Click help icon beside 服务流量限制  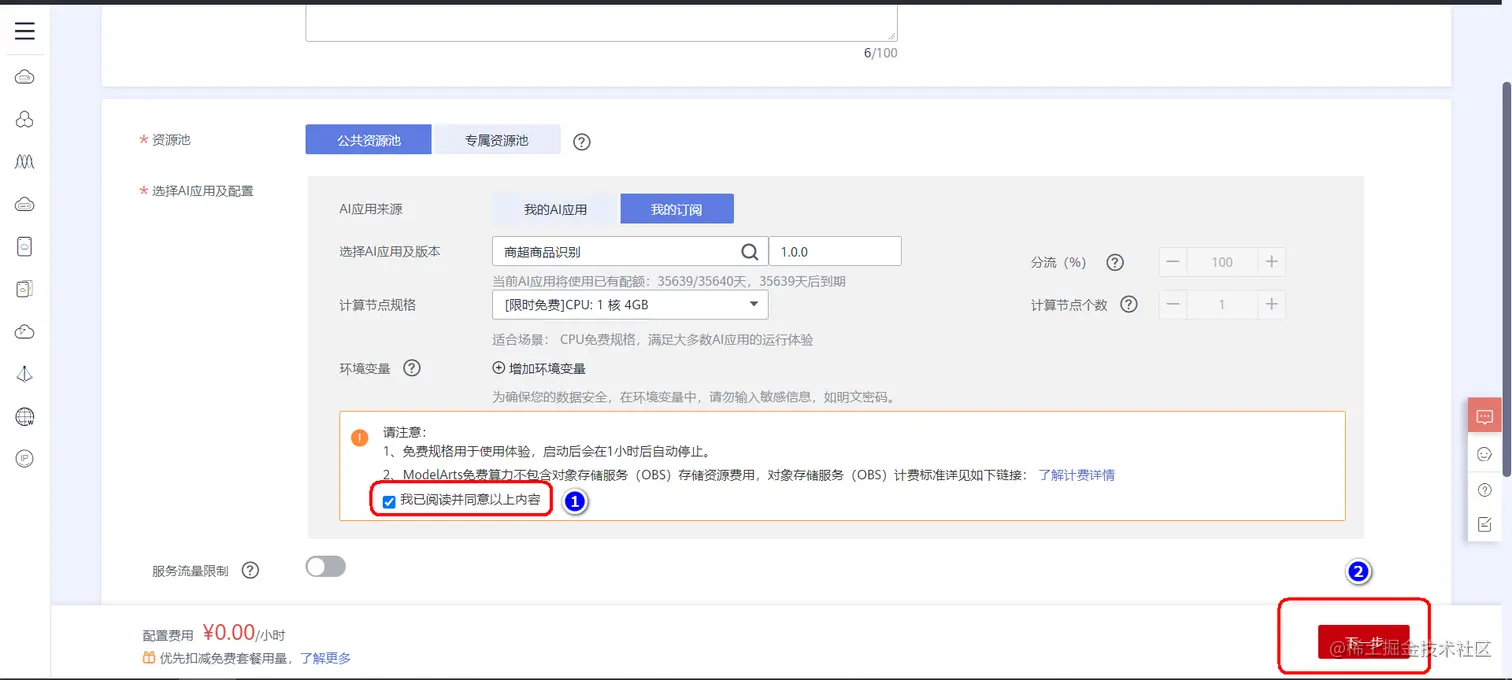pos(250,570)
